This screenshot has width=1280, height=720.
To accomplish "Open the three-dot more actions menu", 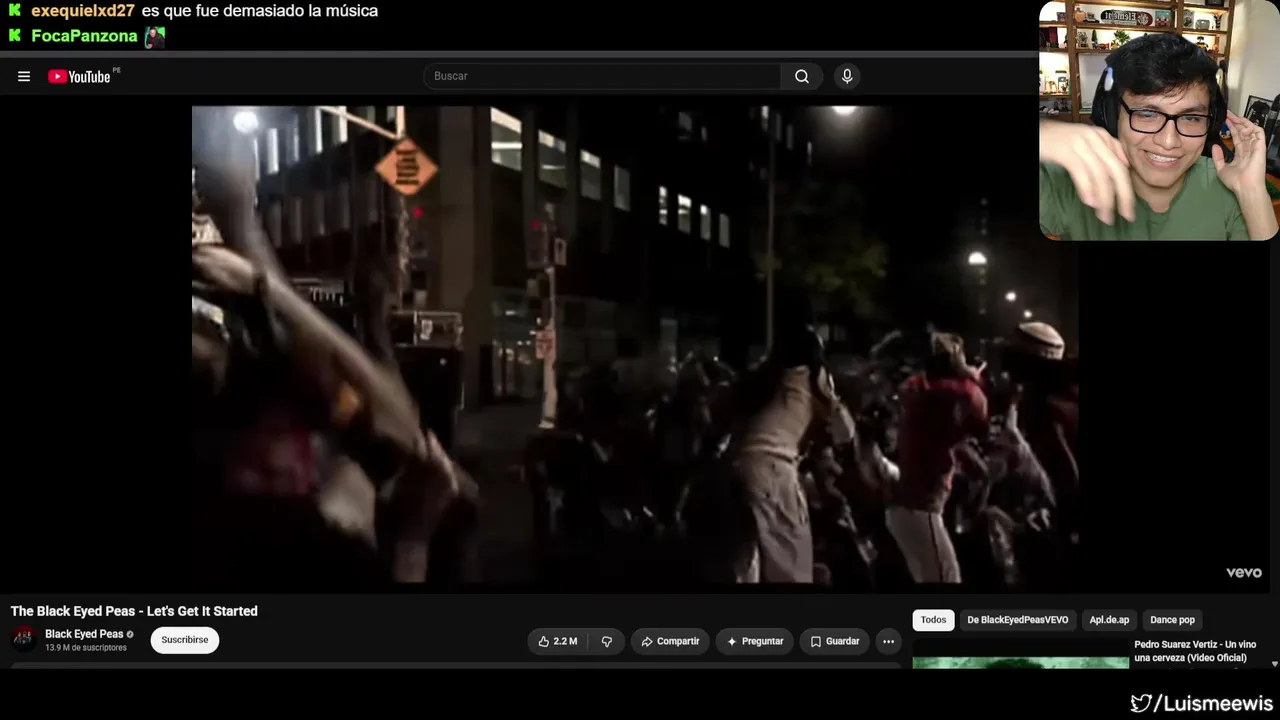I will pyautogui.click(x=888, y=641).
